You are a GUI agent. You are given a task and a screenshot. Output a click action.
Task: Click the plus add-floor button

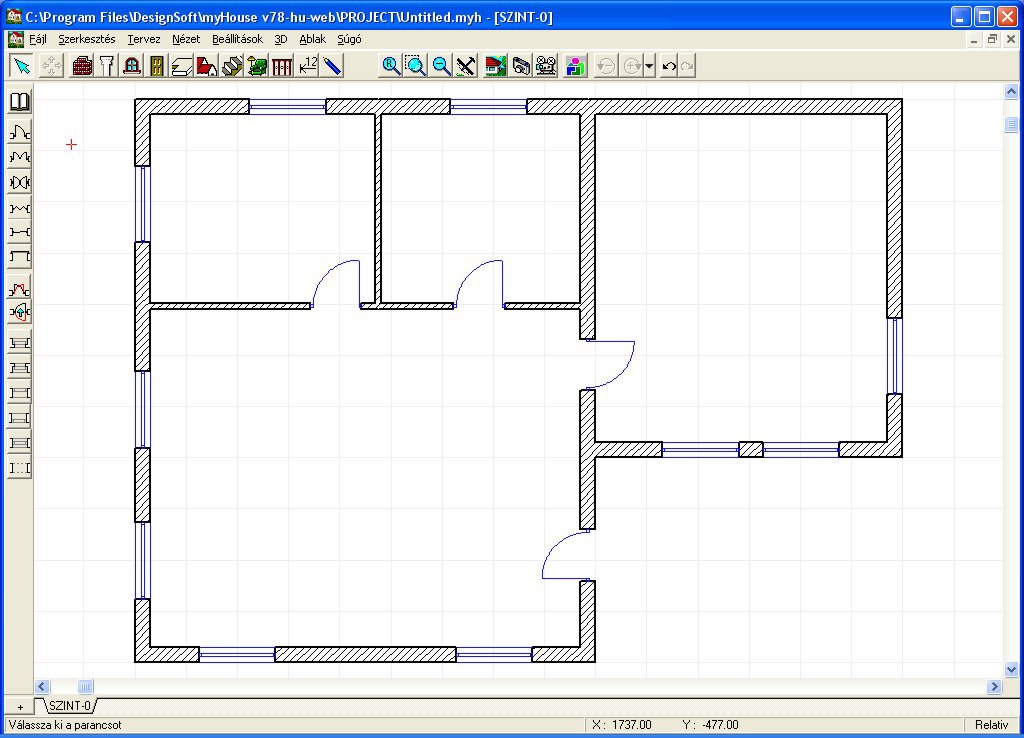(20, 707)
